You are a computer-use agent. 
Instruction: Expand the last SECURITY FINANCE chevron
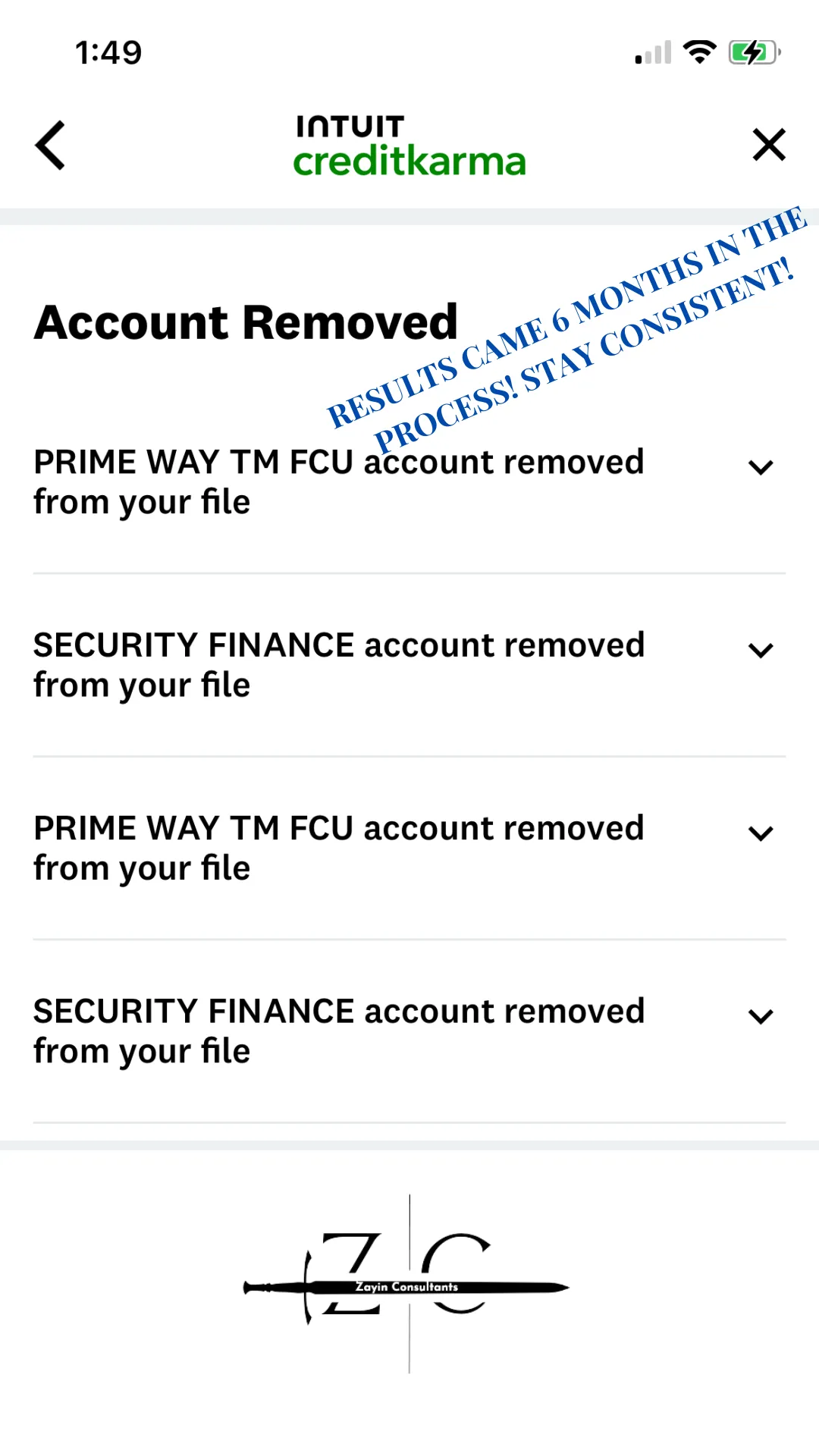761,1016
